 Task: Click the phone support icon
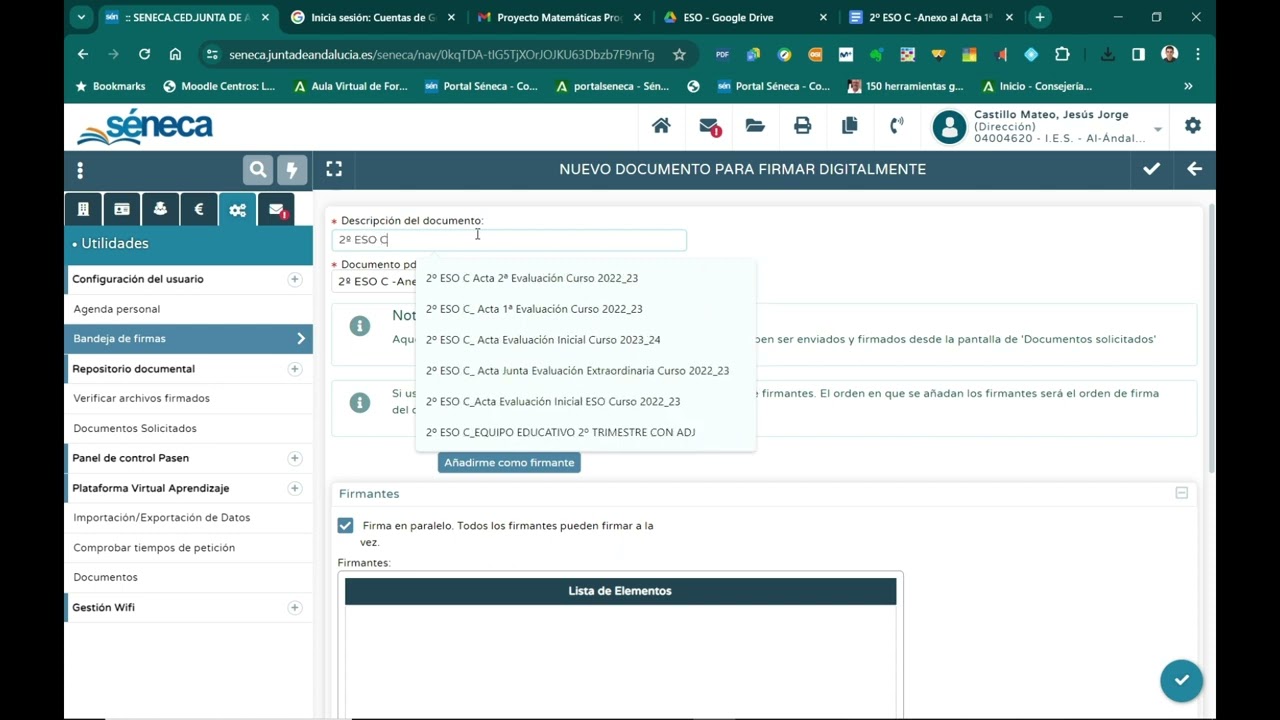(897, 126)
